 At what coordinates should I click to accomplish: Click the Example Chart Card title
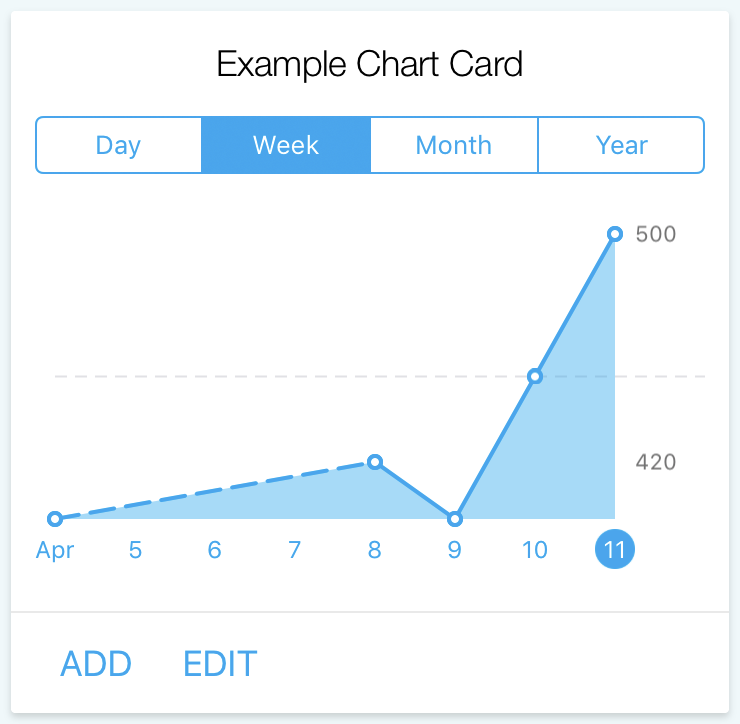(370, 64)
